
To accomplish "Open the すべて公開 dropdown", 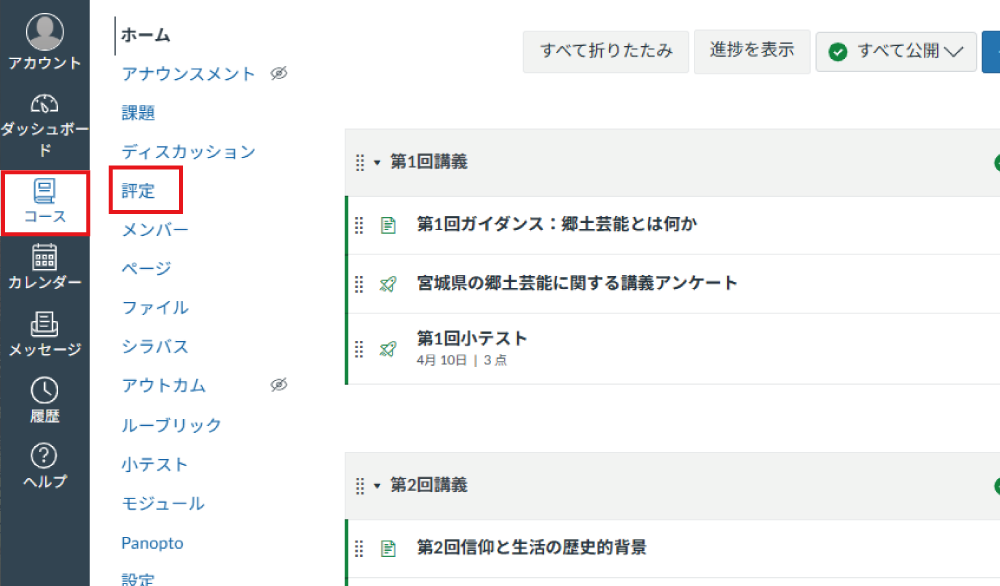I will [x=954, y=51].
